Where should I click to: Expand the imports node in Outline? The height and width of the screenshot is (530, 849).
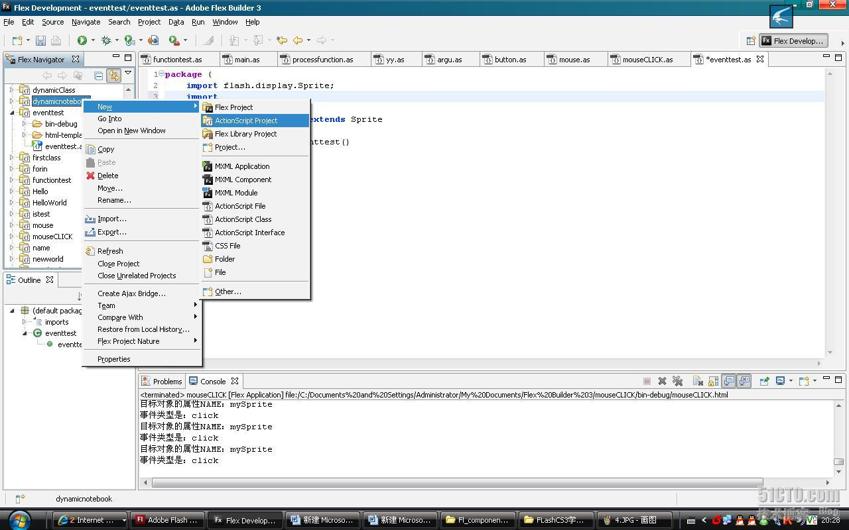24,322
